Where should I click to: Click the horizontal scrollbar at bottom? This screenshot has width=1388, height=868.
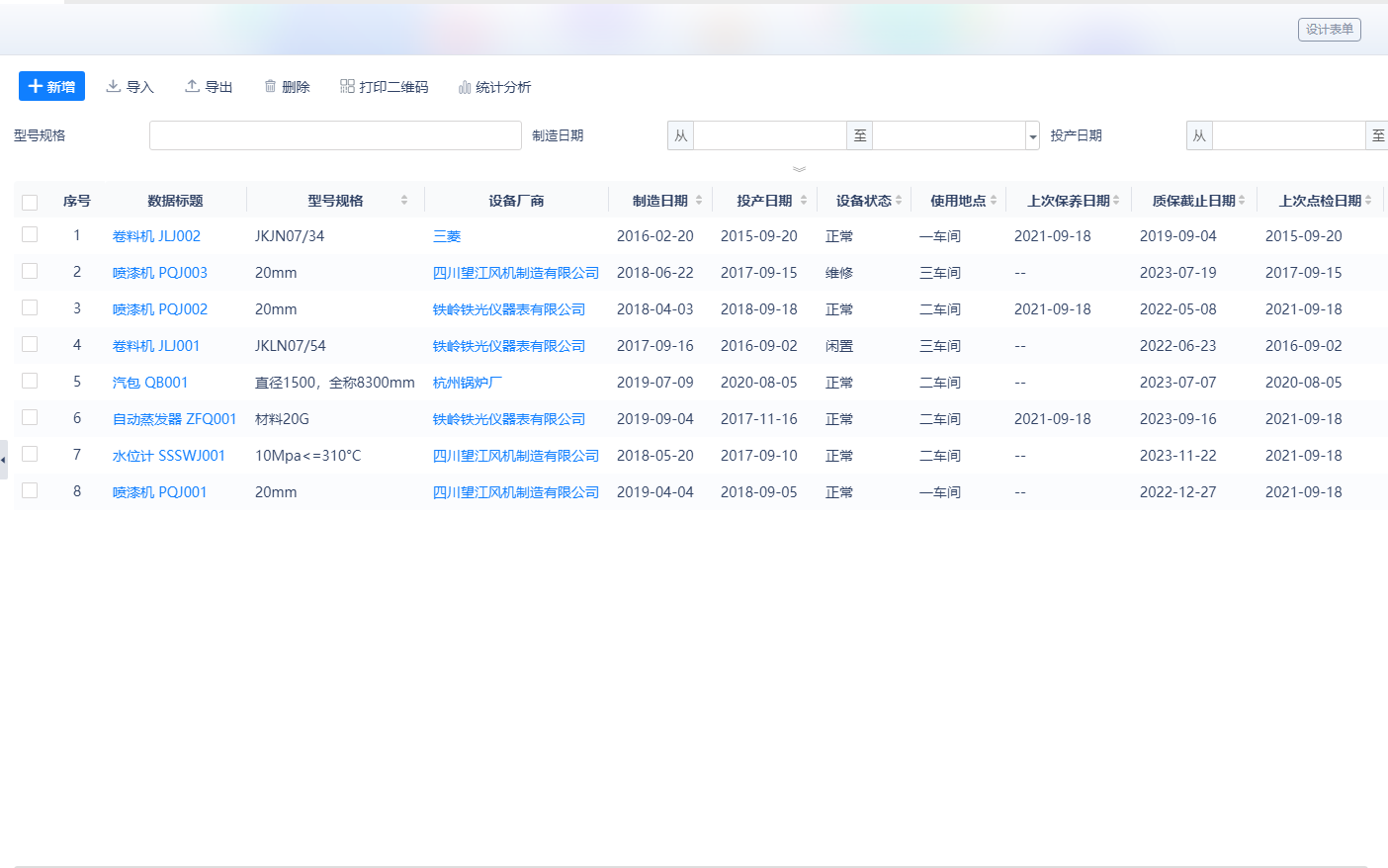pyautogui.click(x=690, y=866)
